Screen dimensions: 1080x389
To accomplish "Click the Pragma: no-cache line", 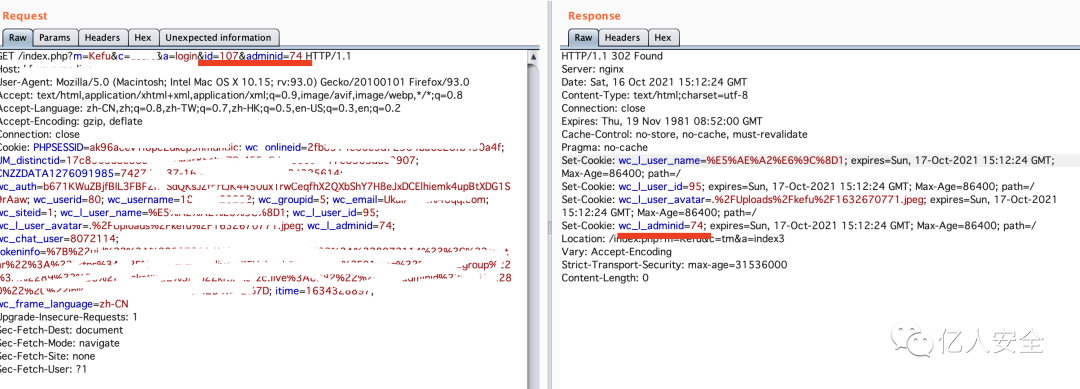I will [x=605, y=148].
